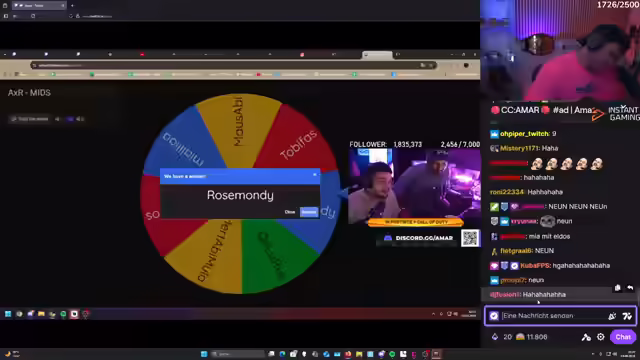Click the purple Chat send button

[x=623, y=337]
